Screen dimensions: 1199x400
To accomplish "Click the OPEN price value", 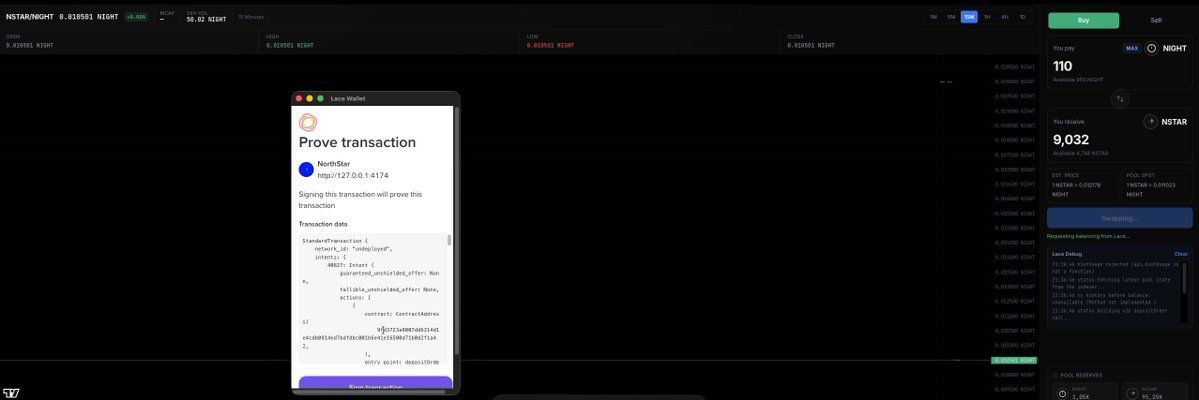I will point(30,45).
